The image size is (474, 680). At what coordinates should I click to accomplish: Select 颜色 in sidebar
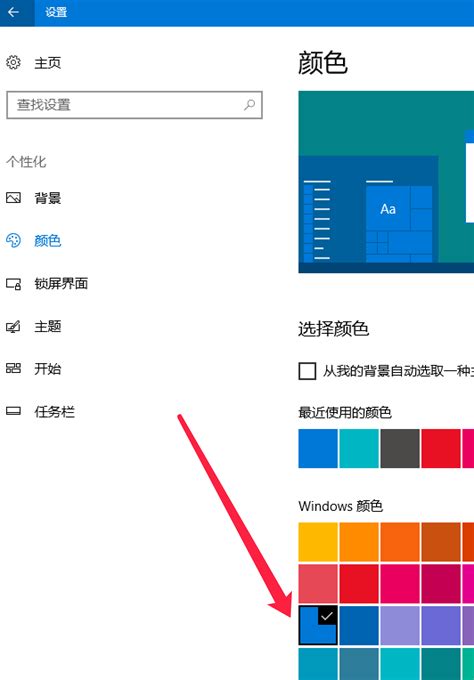(48, 241)
